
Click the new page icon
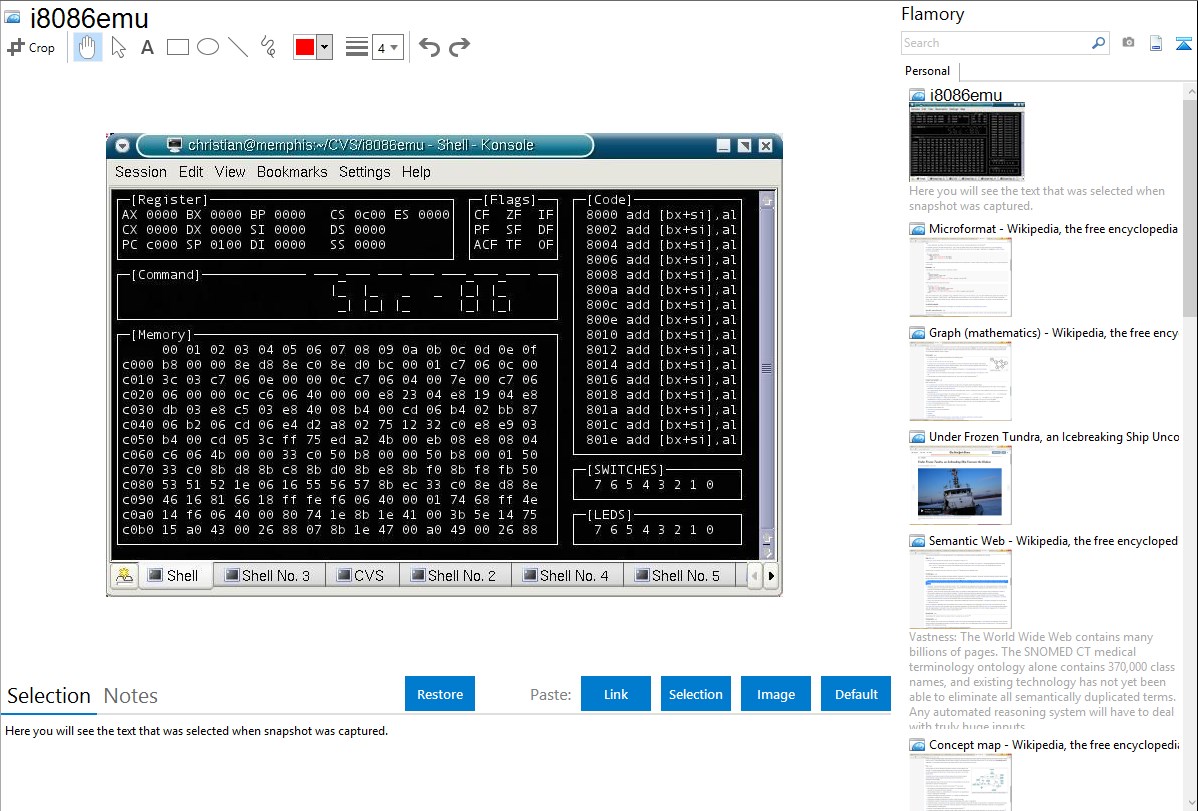coord(1156,43)
